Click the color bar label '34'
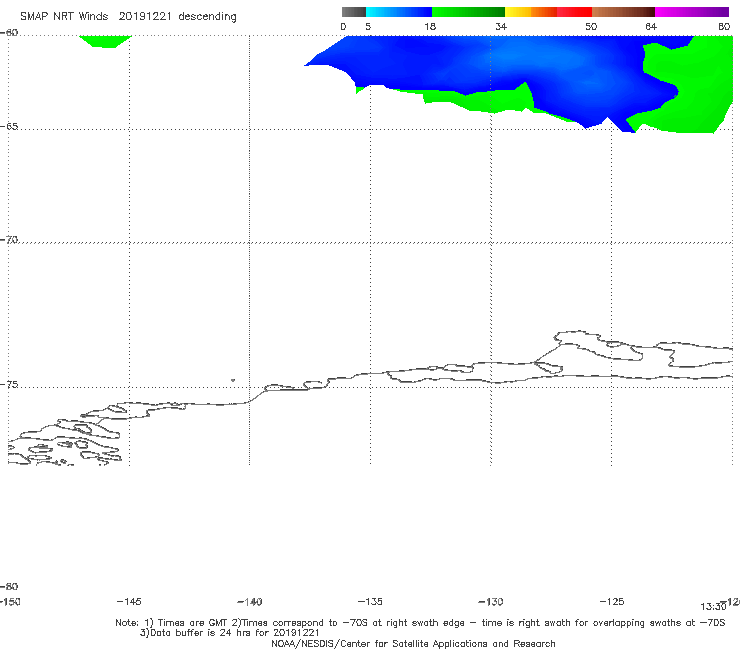 point(501,27)
